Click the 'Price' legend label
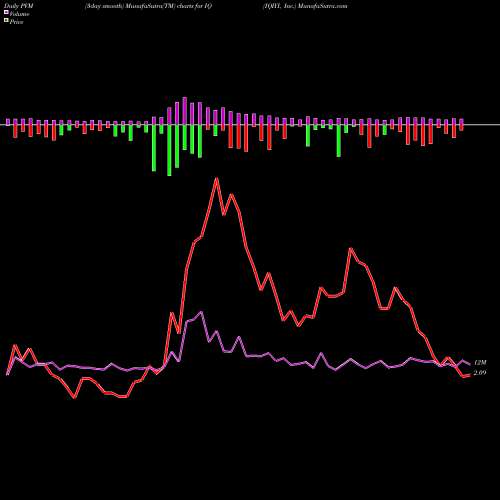The width and height of the screenshot is (500, 500). [x=16, y=22]
